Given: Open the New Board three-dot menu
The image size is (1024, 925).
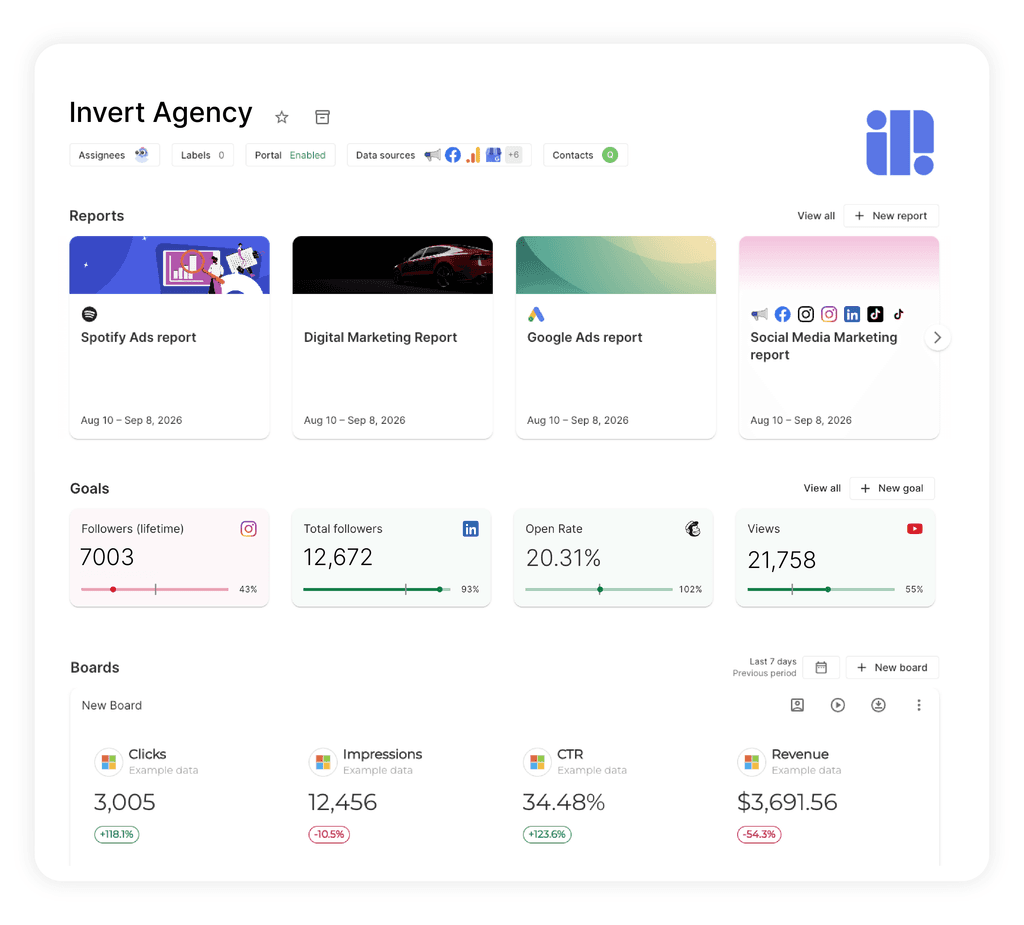Looking at the screenshot, I should click(x=919, y=705).
